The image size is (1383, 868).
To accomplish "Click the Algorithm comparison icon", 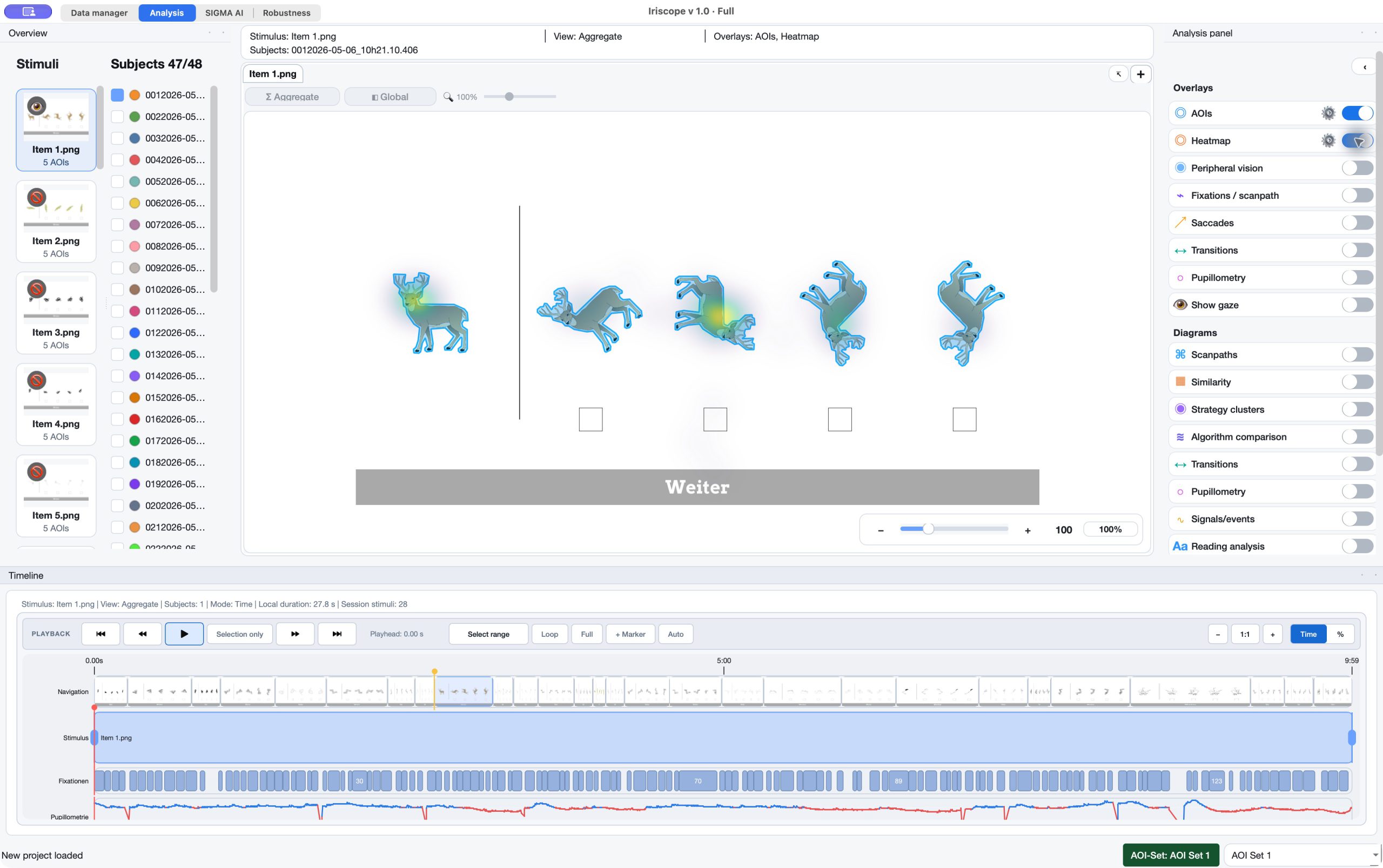I will click(1180, 437).
